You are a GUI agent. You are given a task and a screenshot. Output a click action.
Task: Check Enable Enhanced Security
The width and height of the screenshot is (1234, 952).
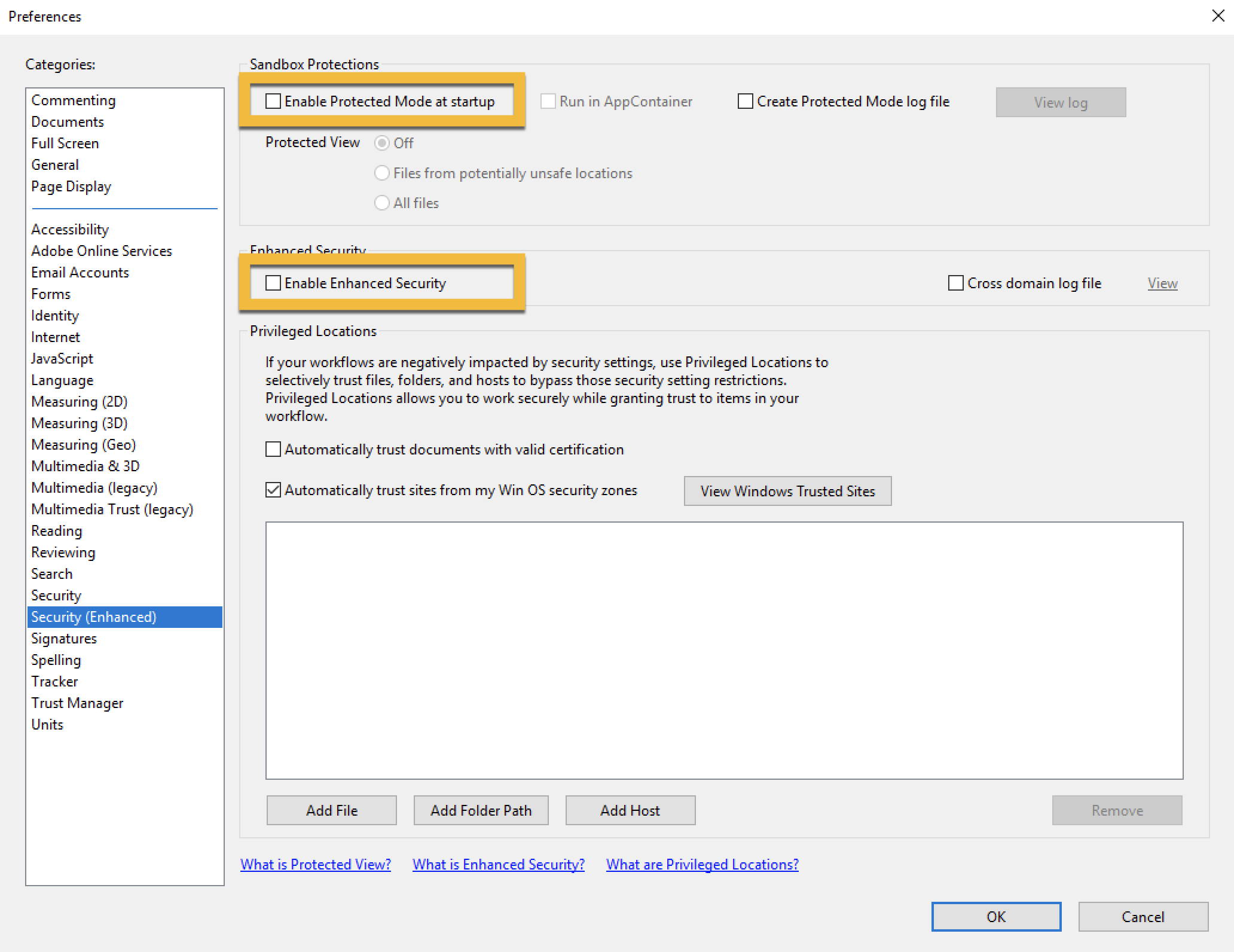(x=273, y=283)
